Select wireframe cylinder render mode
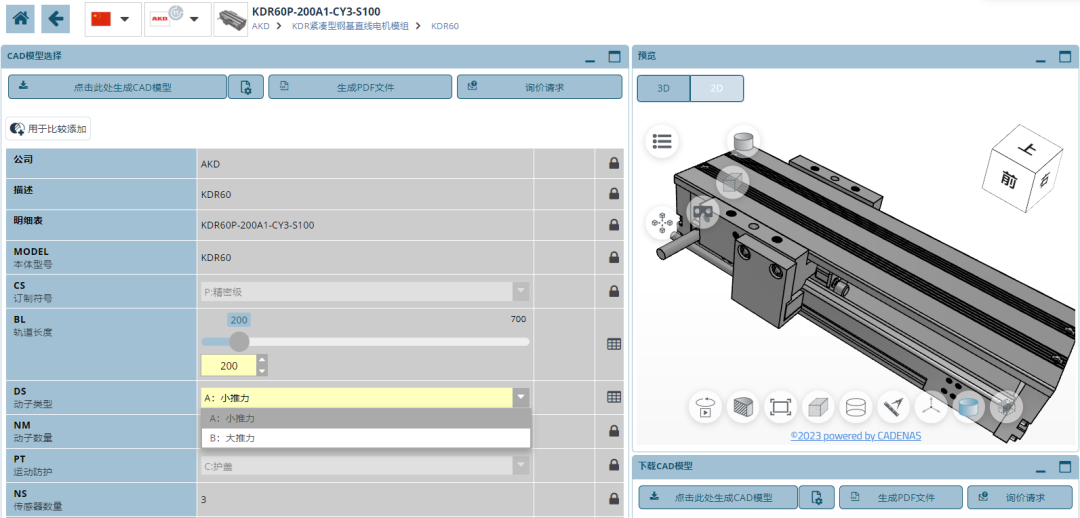1080x518 pixels. coord(855,407)
